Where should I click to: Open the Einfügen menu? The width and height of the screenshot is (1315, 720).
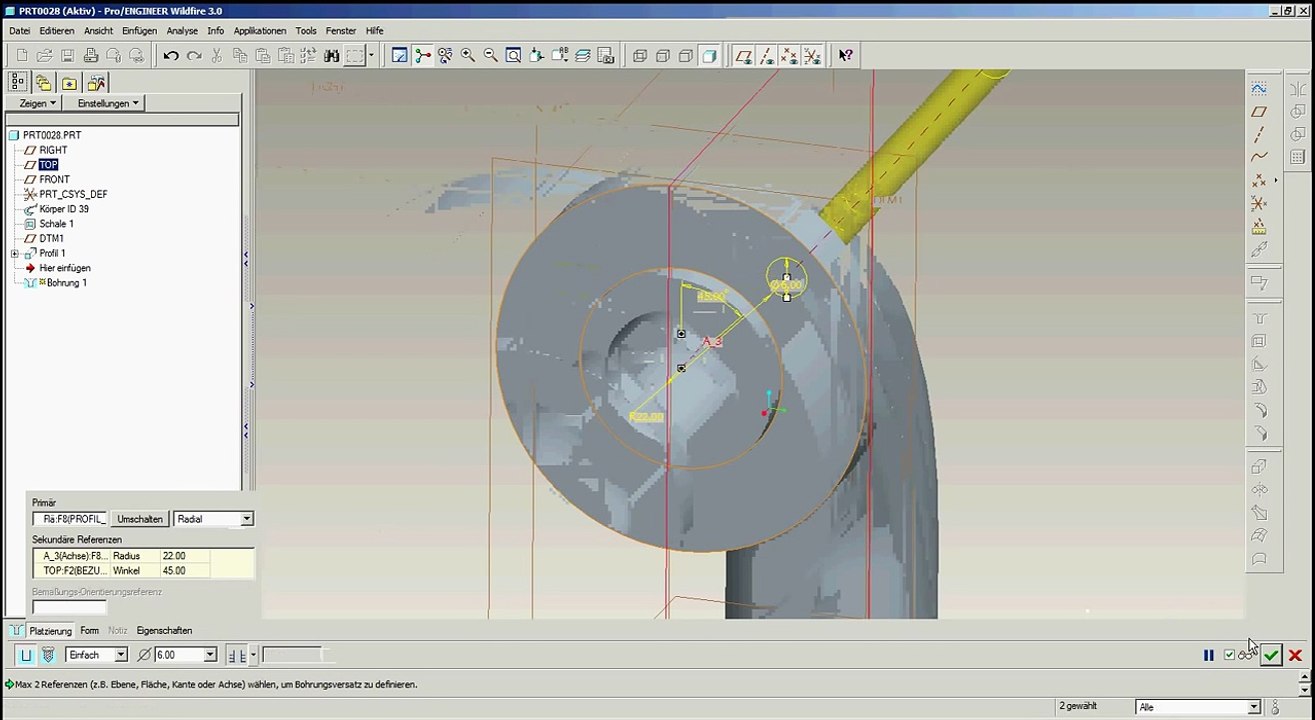click(x=139, y=31)
